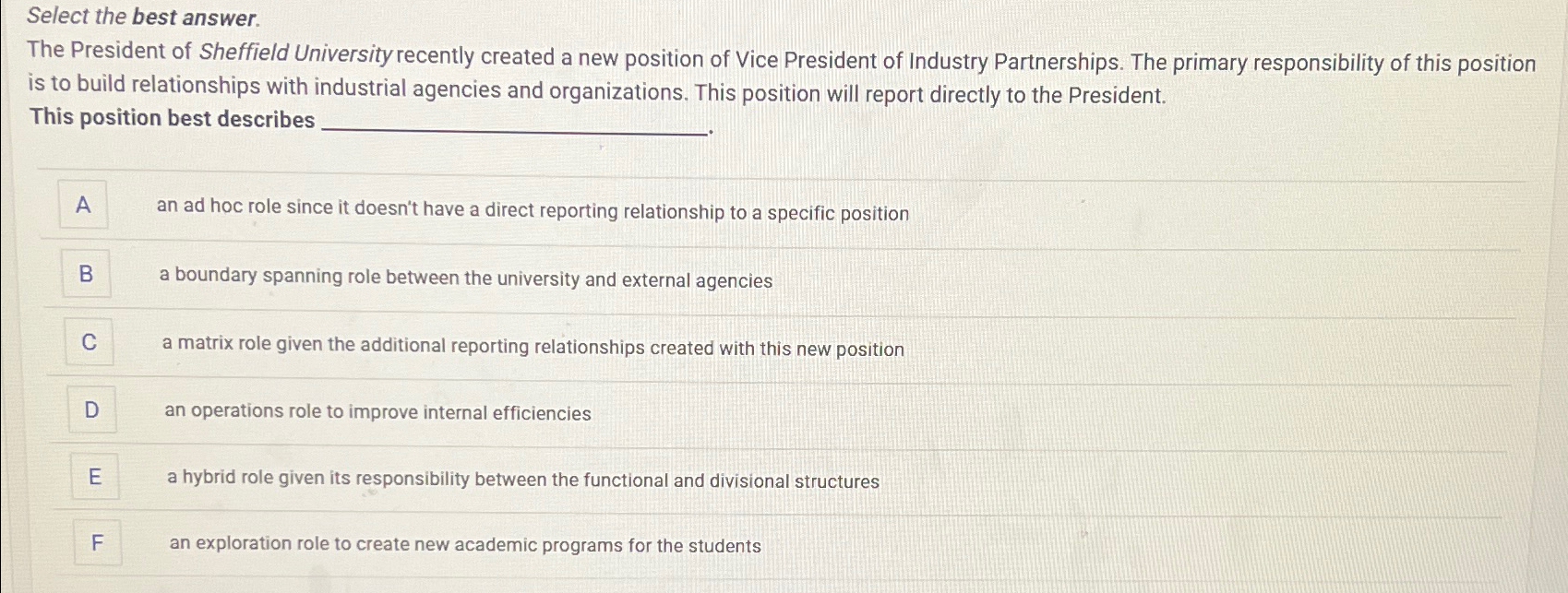Choose the hybrid role answer text
The height and width of the screenshot is (593, 1568).
[x=523, y=479]
